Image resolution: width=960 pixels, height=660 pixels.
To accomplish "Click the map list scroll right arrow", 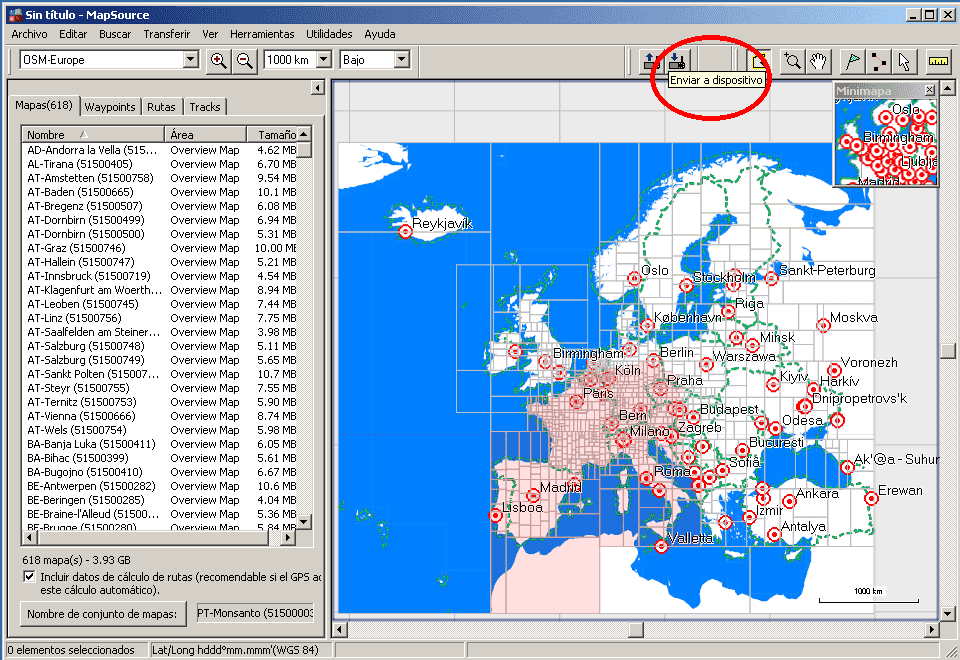I will click(287, 538).
